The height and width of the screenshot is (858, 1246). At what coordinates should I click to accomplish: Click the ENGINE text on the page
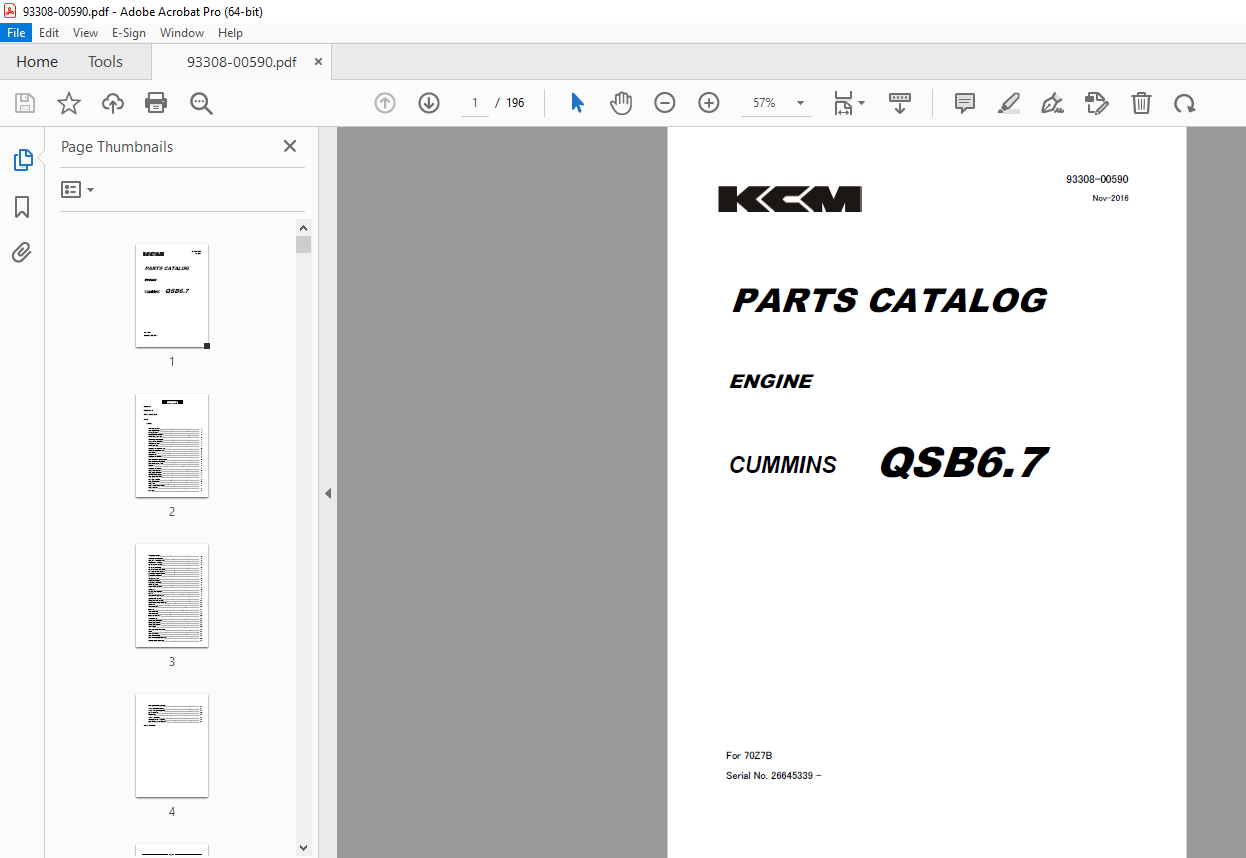tap(771, 381)
